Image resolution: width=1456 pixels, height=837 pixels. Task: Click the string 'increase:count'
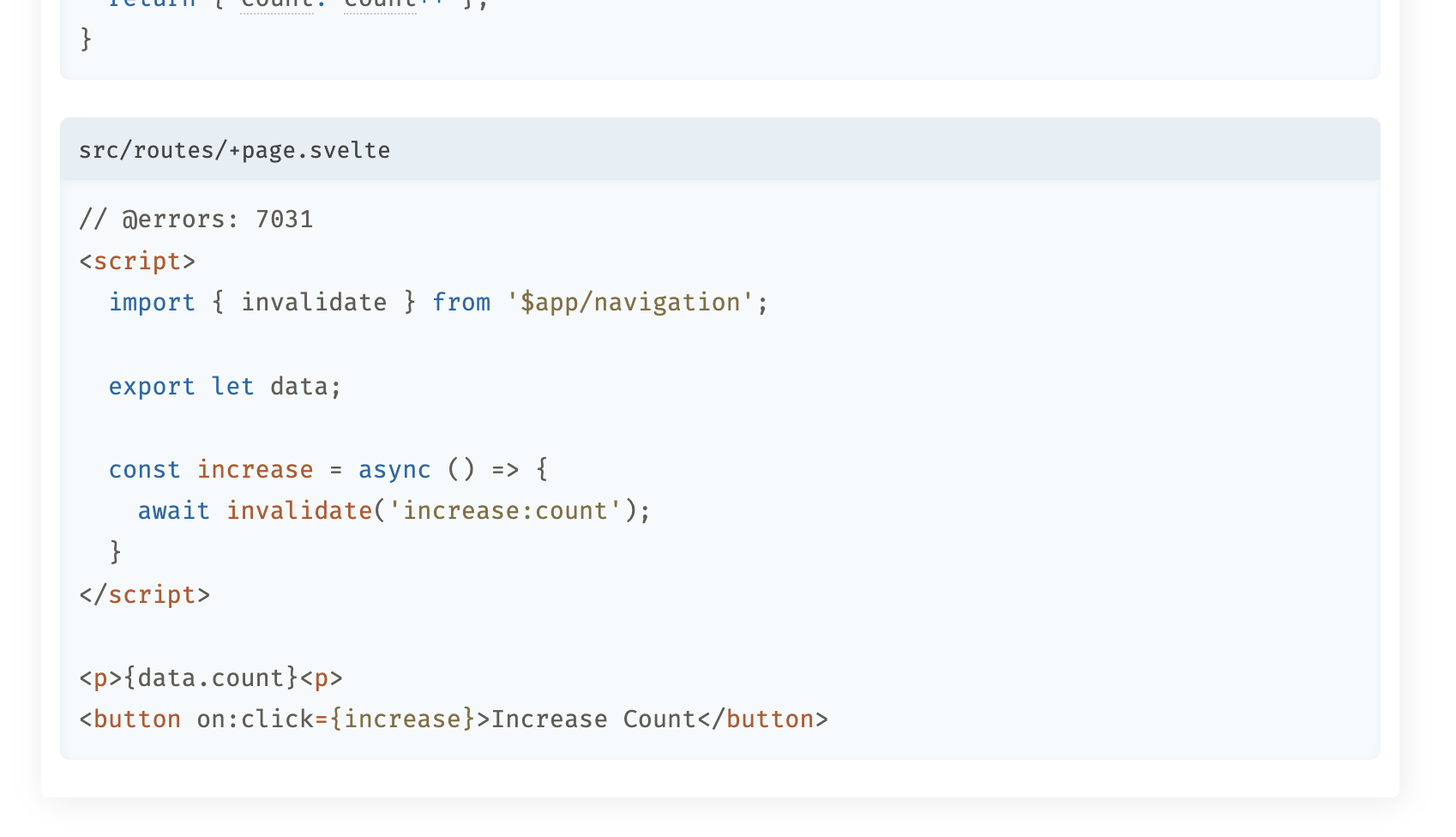tap(505, 511)
